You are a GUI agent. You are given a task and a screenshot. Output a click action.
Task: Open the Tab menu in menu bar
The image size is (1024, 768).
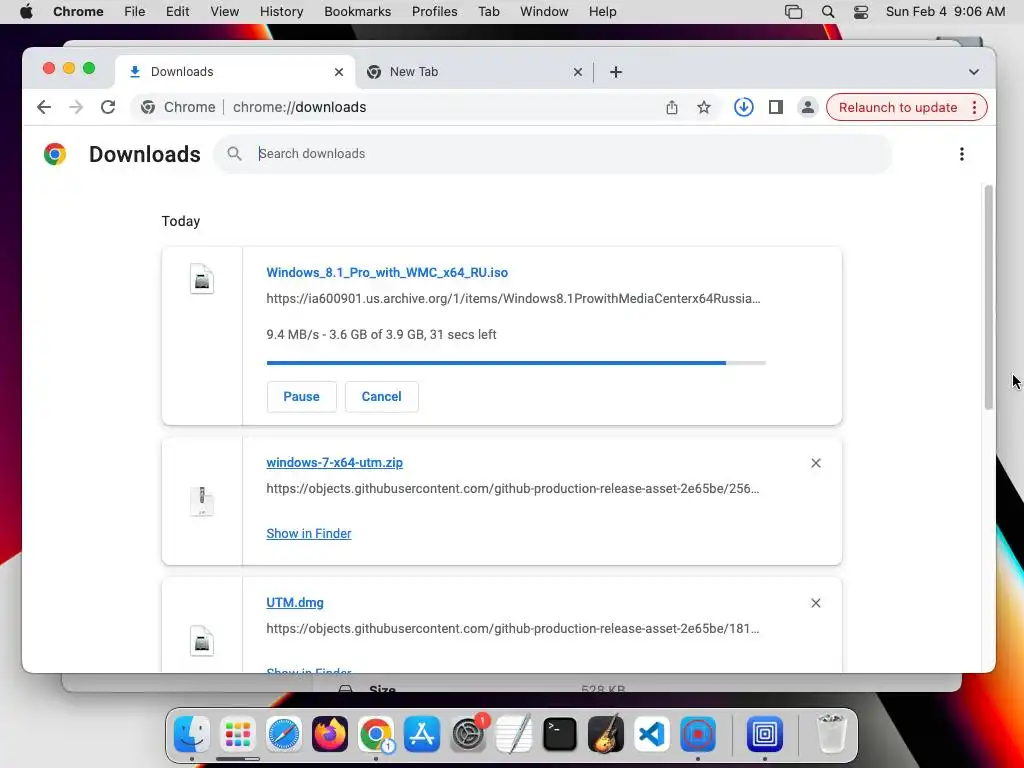pyautogui.click(x=488, y=12)
